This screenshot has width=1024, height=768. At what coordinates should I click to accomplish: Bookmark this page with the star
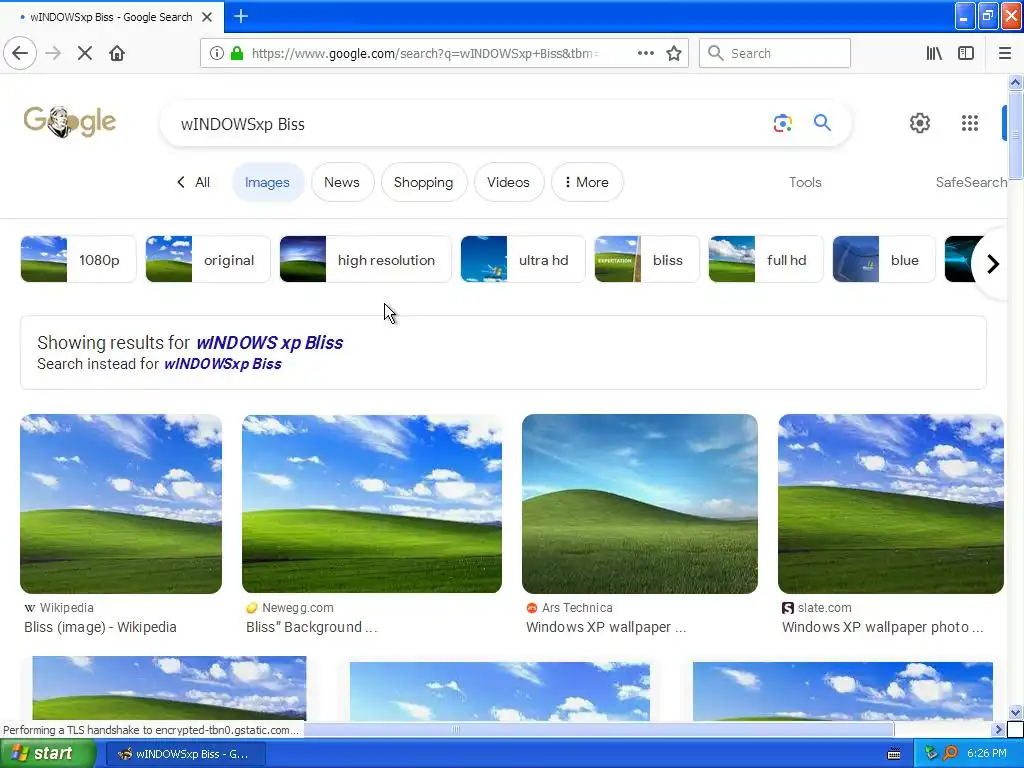click(x=674, y=53)
